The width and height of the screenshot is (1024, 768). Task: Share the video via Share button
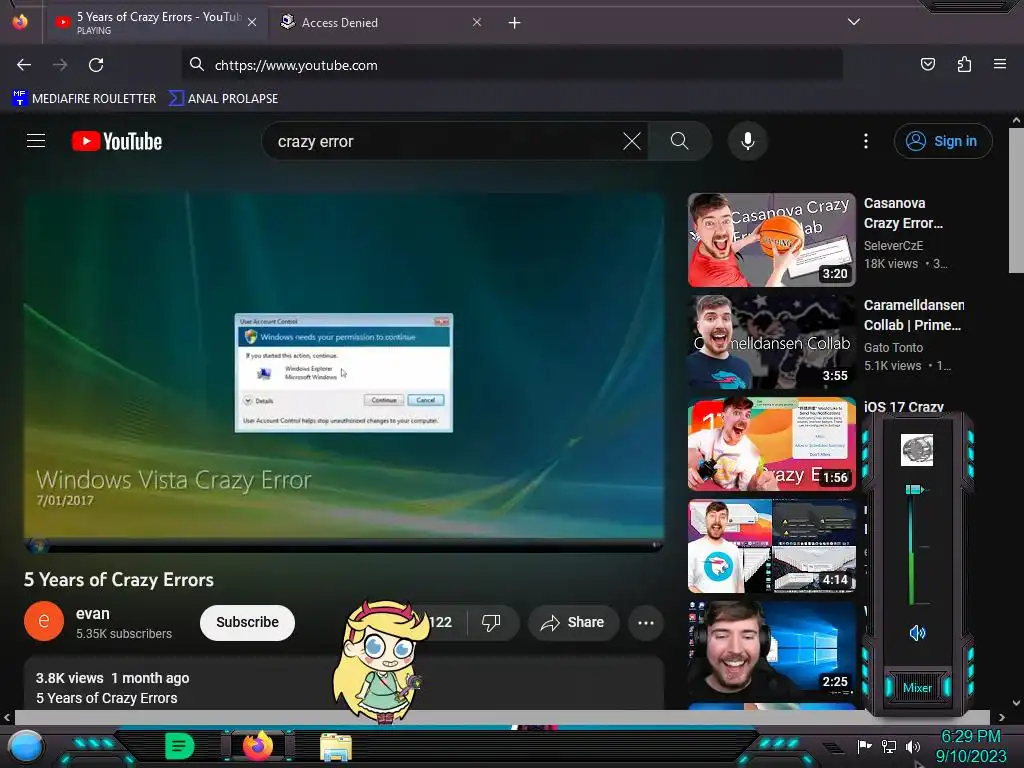click(x=572, y=622)
